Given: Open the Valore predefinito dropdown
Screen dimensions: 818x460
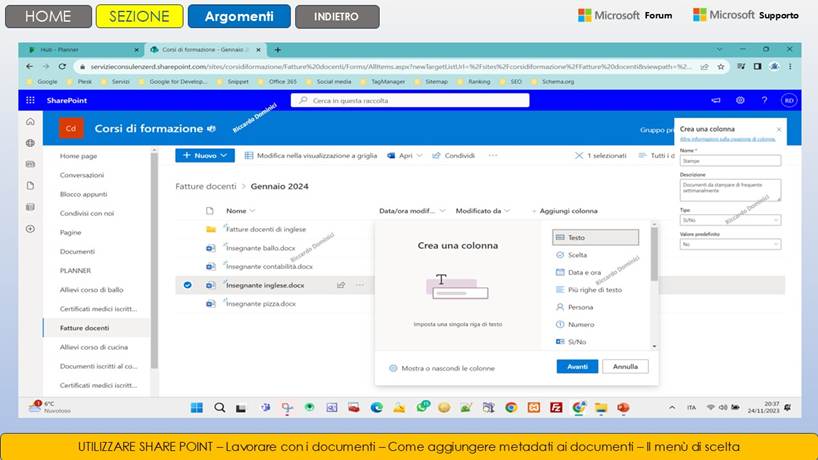Looking at the screenshot, I should tap(730, 244).
